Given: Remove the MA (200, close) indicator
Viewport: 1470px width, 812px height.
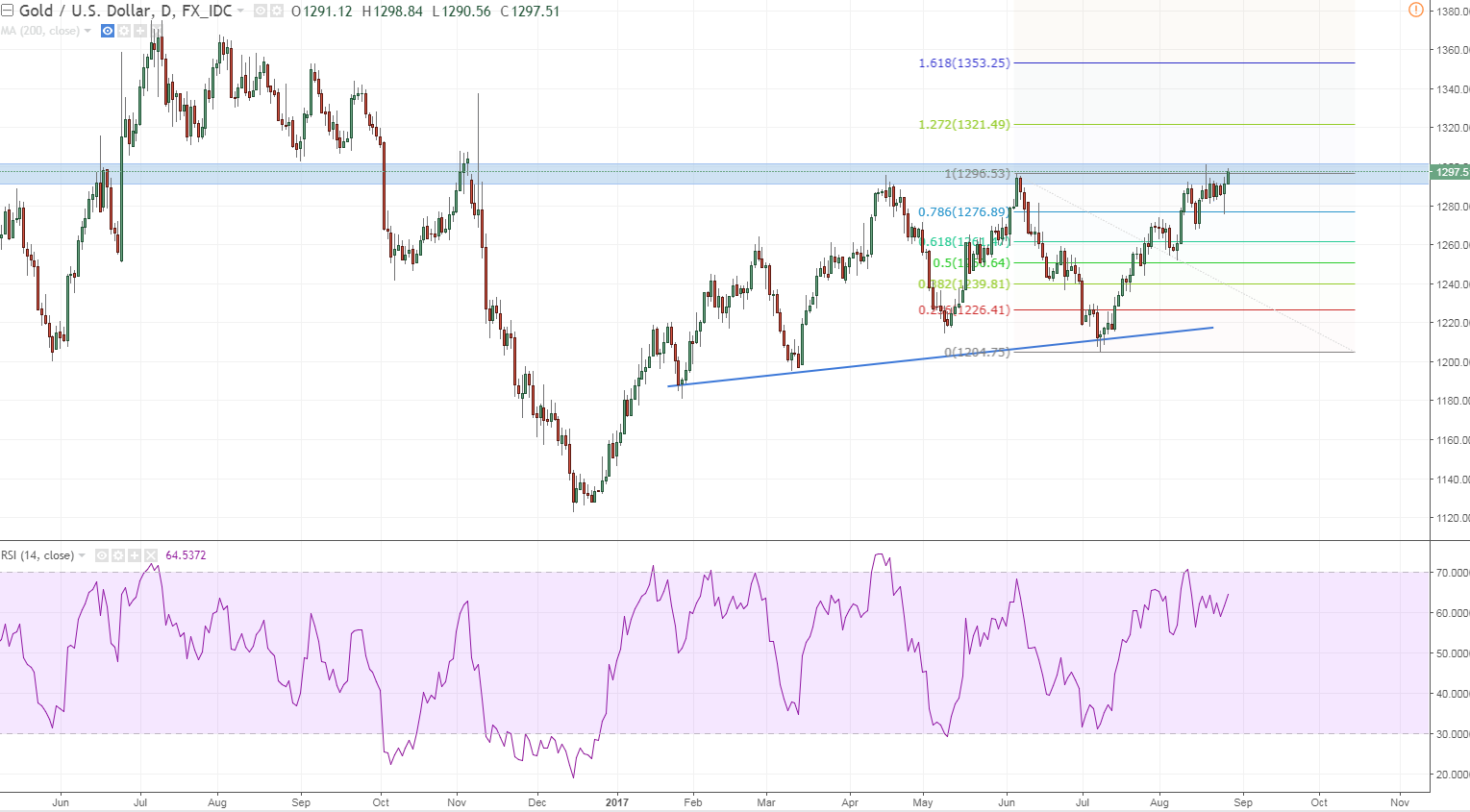Looking at the screenshot, I should click(x=155, y=31).
